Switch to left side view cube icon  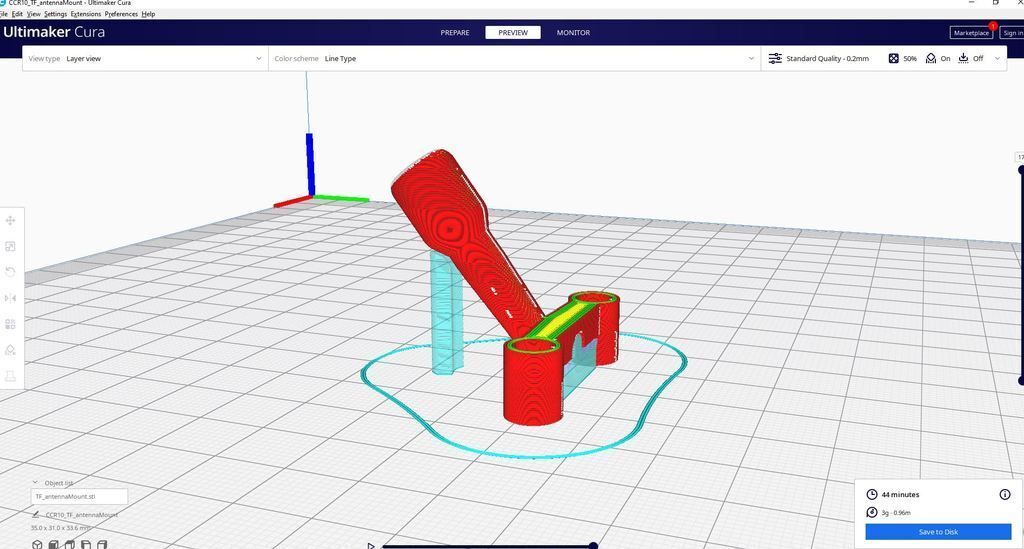coord(86,544)
